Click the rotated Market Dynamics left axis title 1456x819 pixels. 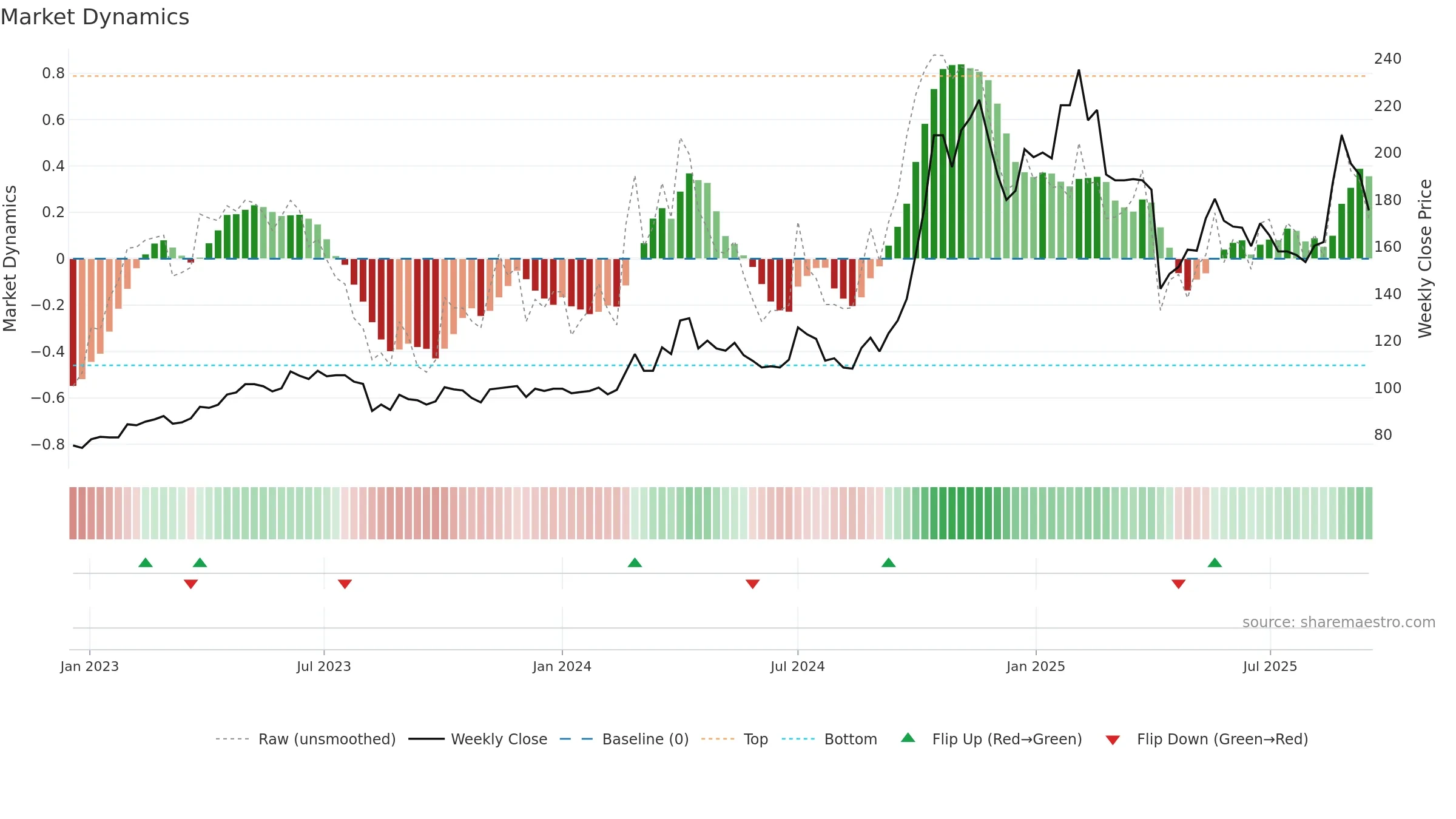[x=10, y=258]
